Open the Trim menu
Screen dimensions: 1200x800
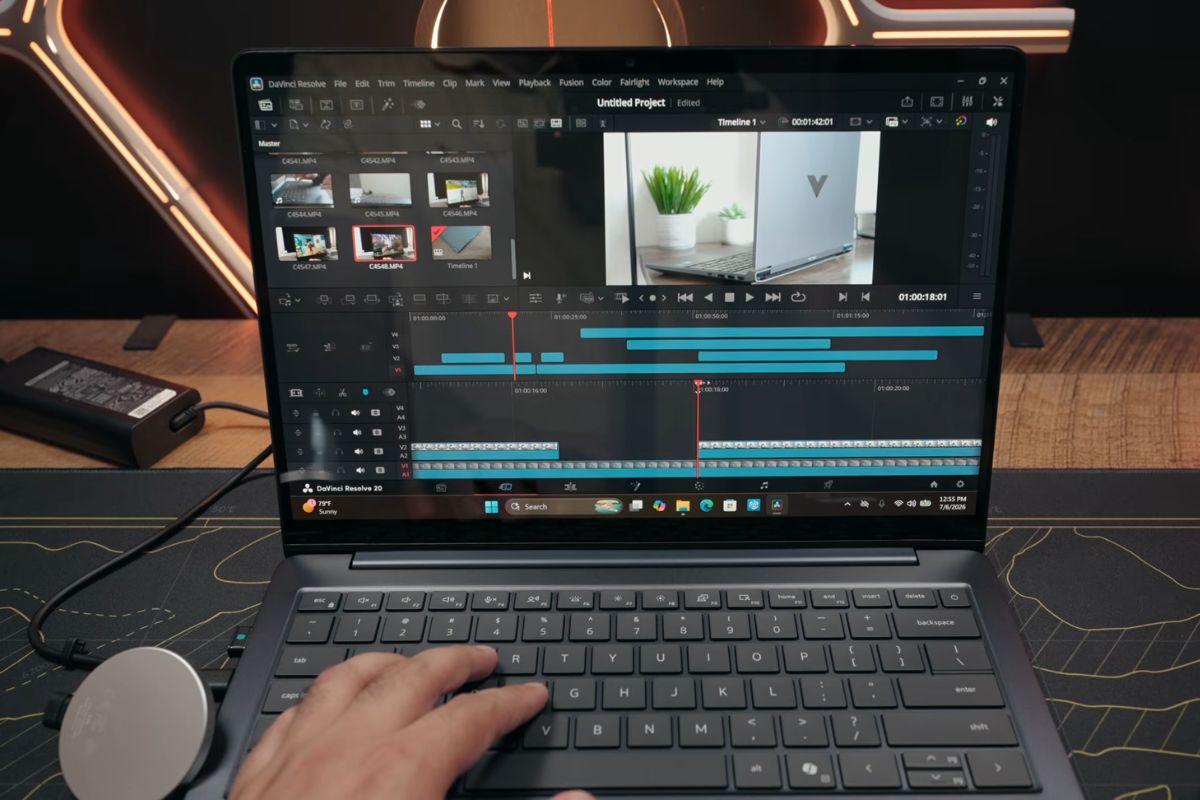(x=386, y=83)
